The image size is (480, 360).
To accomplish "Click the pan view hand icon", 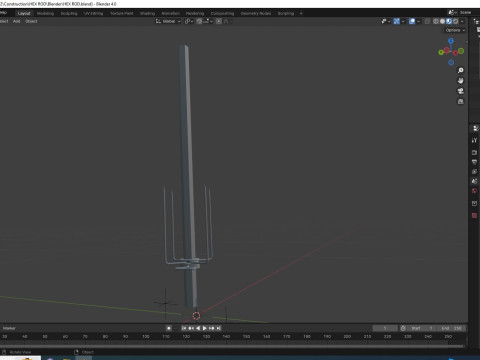I will pos(461,81).
